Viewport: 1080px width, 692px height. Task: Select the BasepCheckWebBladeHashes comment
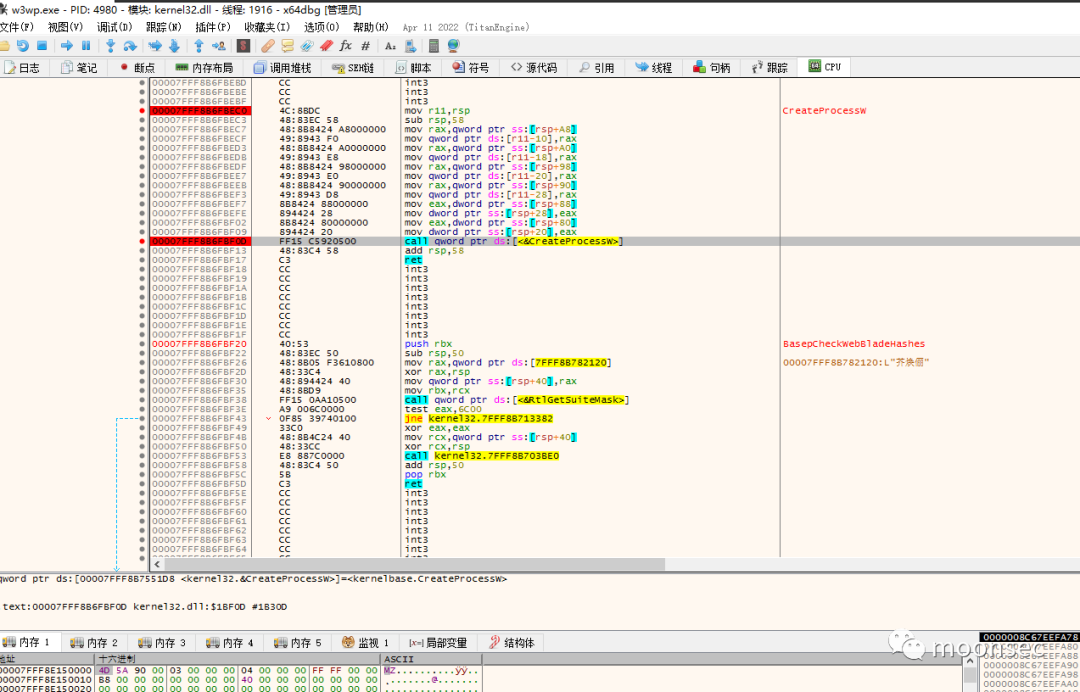[854, 344]
